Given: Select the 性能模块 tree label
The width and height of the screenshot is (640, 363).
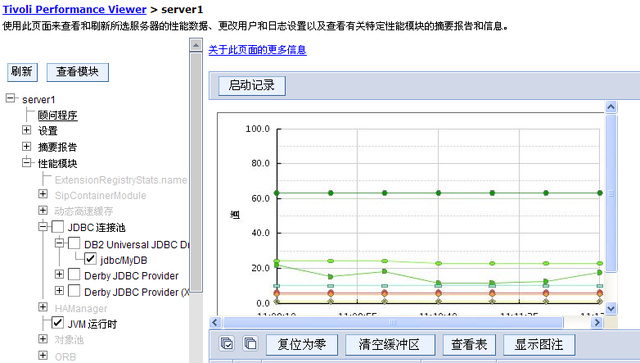Looking at the screenshot, I should click(x=58, y=163).
